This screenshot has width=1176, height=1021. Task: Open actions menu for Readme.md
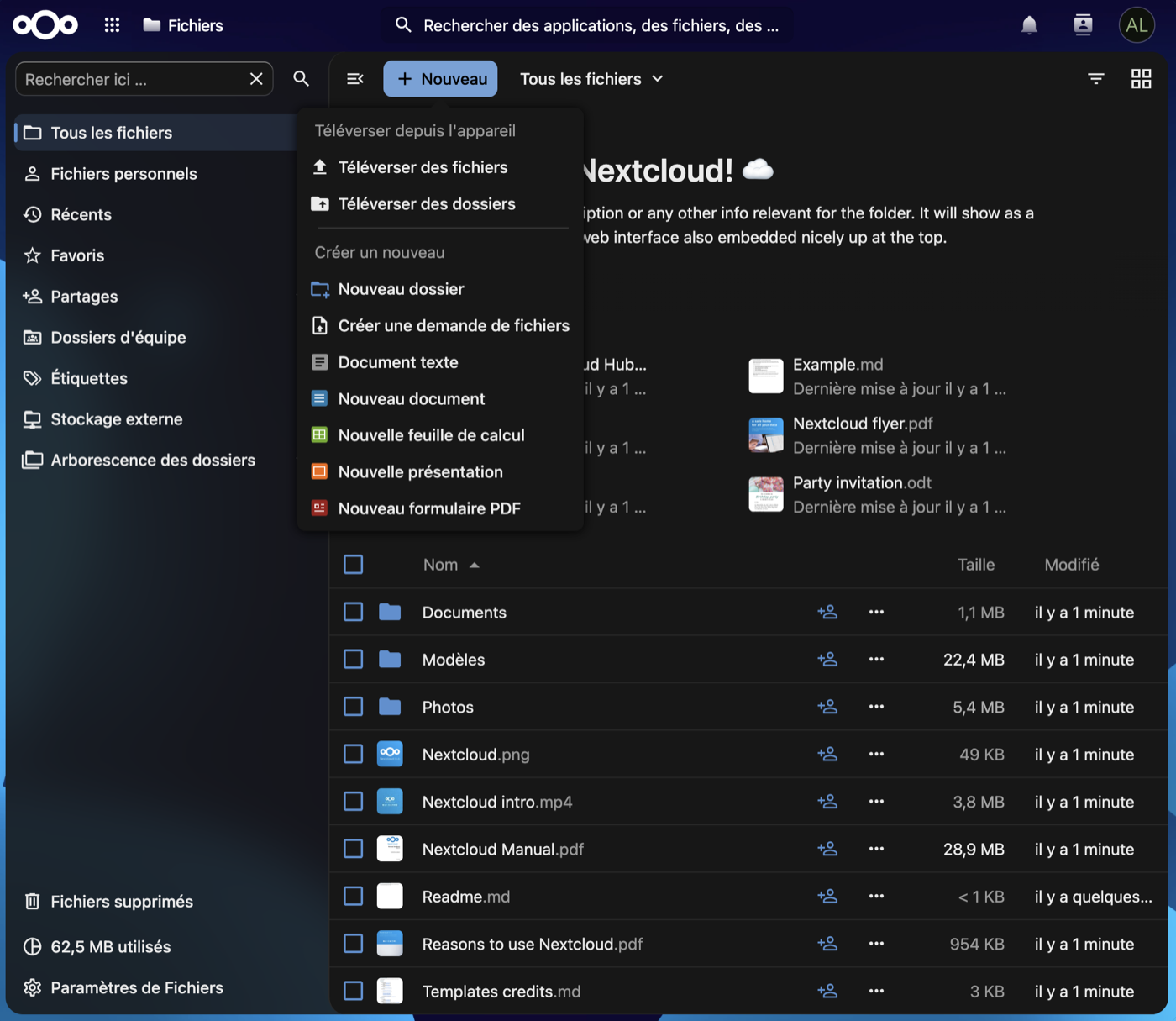(x=876, y=897)
